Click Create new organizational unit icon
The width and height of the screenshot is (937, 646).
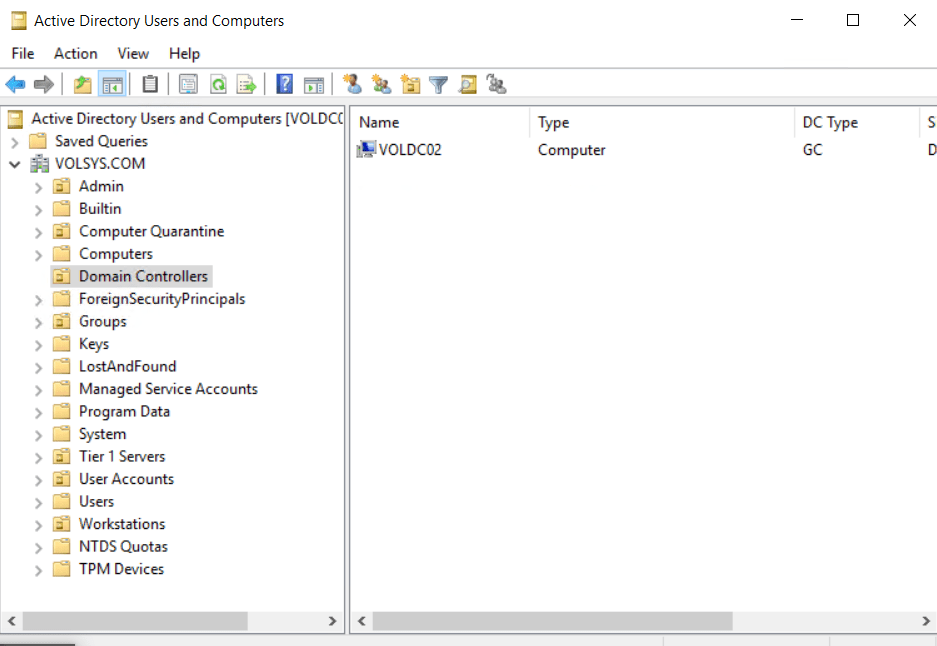[410, 85]
